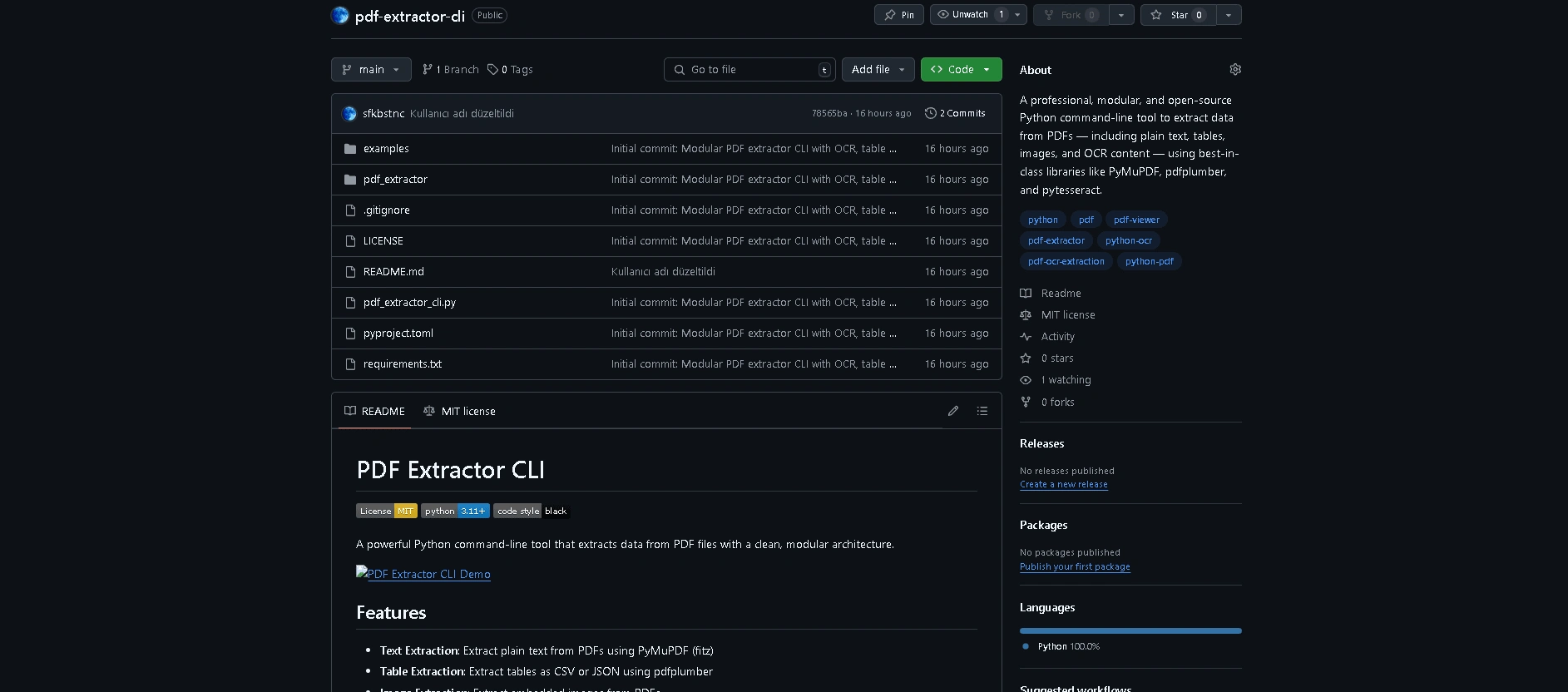Image resolution: width=1568 pixels, height=692 pixels.
Task: Click the .gitignore file icon
Action: click(x=350, y=210)
